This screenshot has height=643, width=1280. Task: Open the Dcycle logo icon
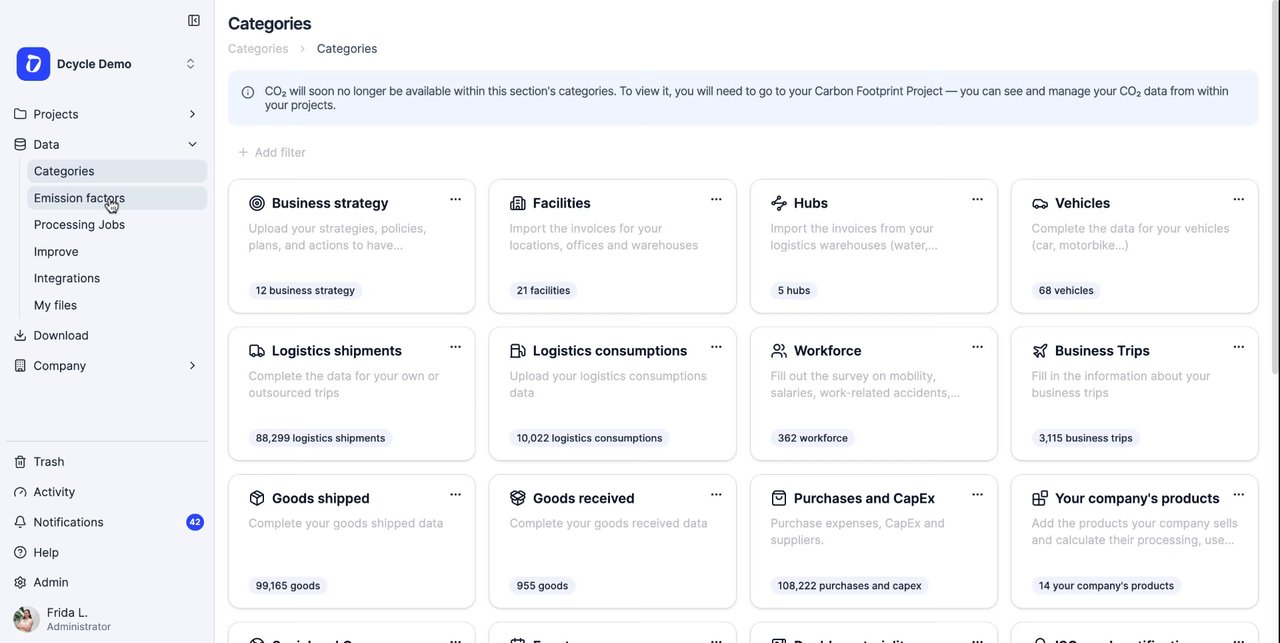(x=33, y=64)
